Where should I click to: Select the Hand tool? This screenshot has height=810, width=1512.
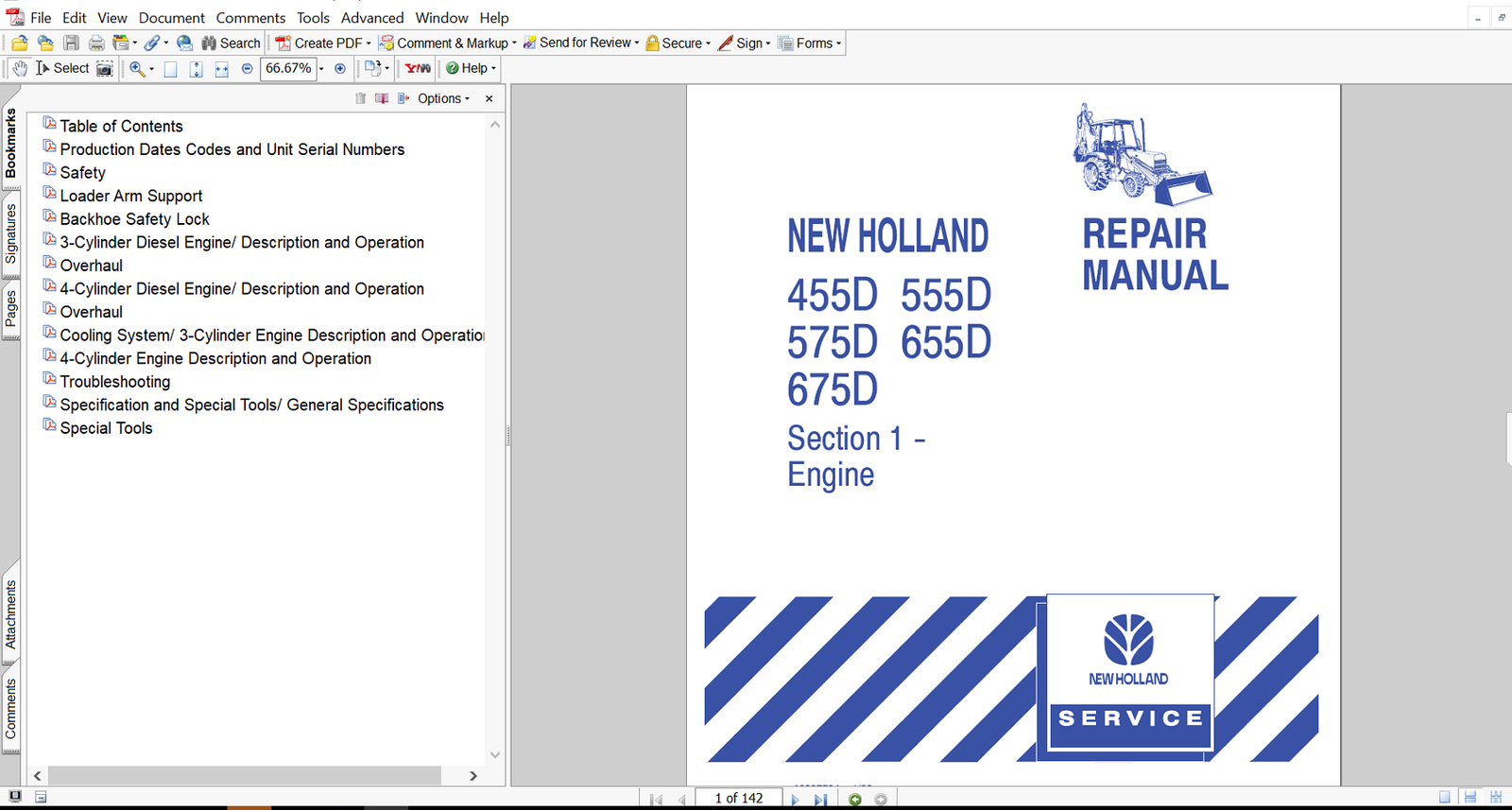[x=20, y=68]
